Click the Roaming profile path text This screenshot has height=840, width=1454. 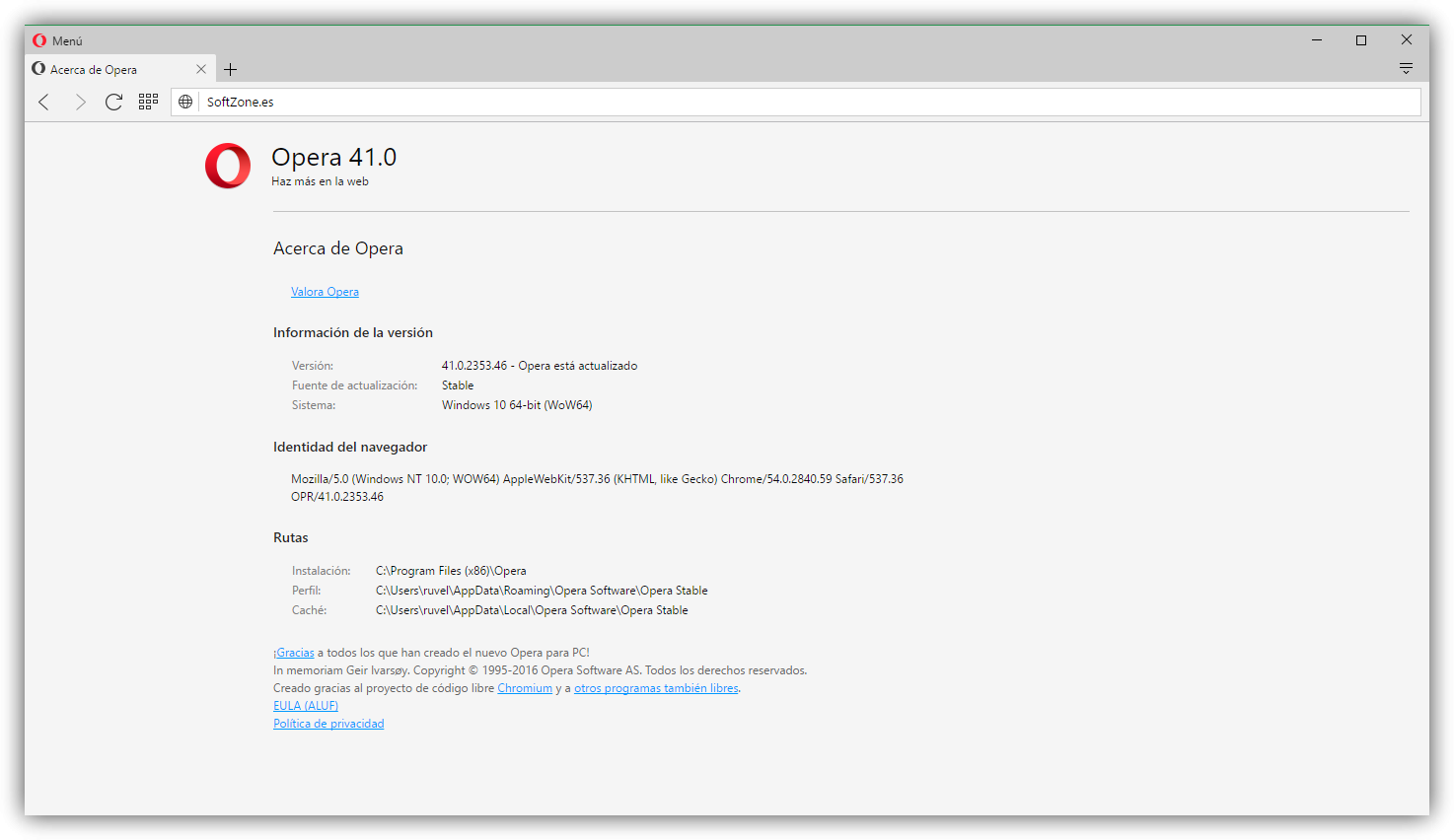[542, 591]
